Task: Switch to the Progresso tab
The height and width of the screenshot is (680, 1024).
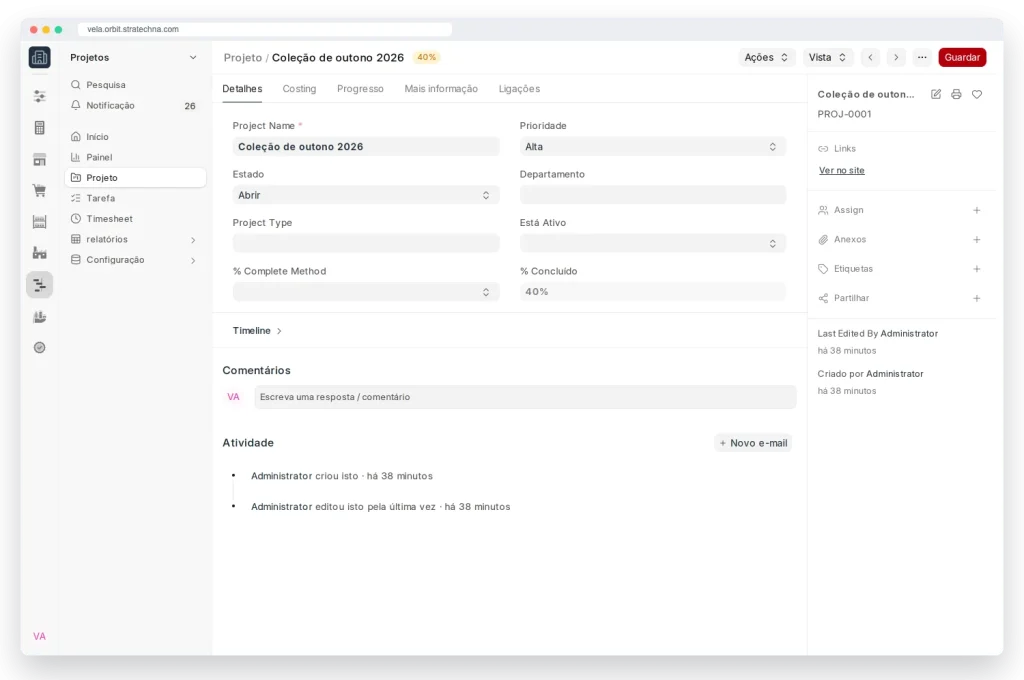Action: [x=360, y=89]
